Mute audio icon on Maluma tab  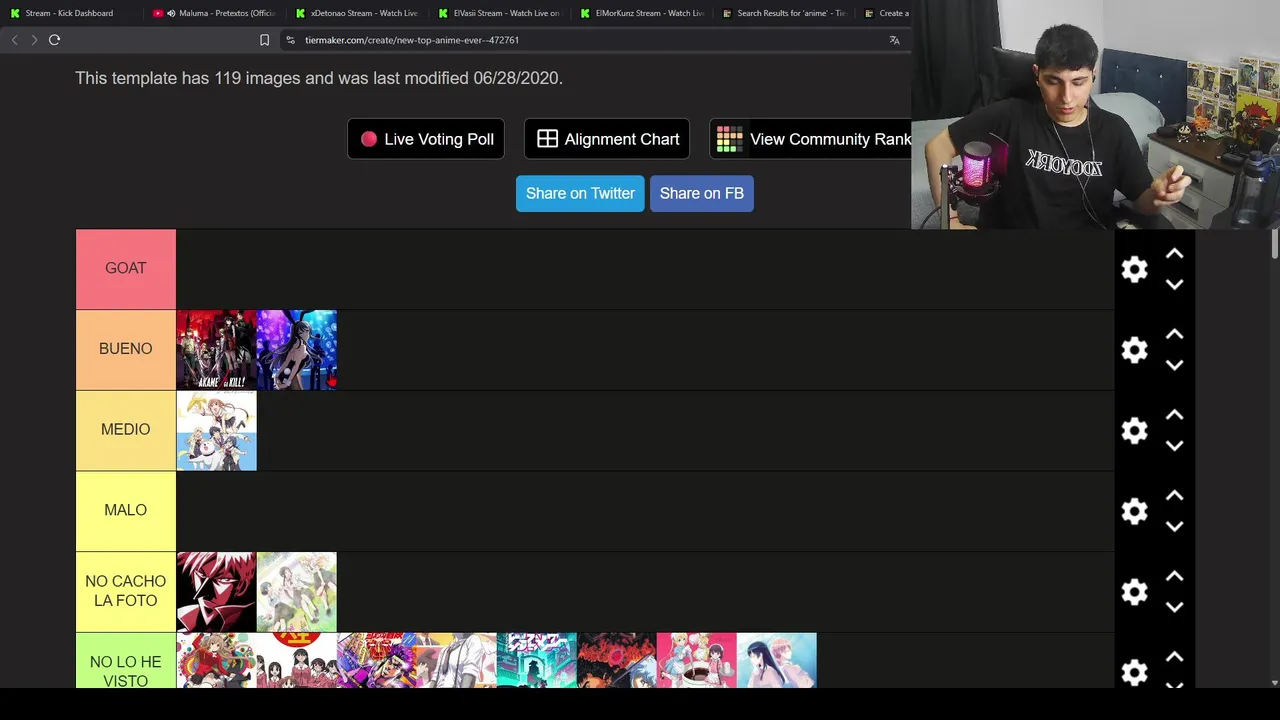pyautogui.click(x=171, y=13)
